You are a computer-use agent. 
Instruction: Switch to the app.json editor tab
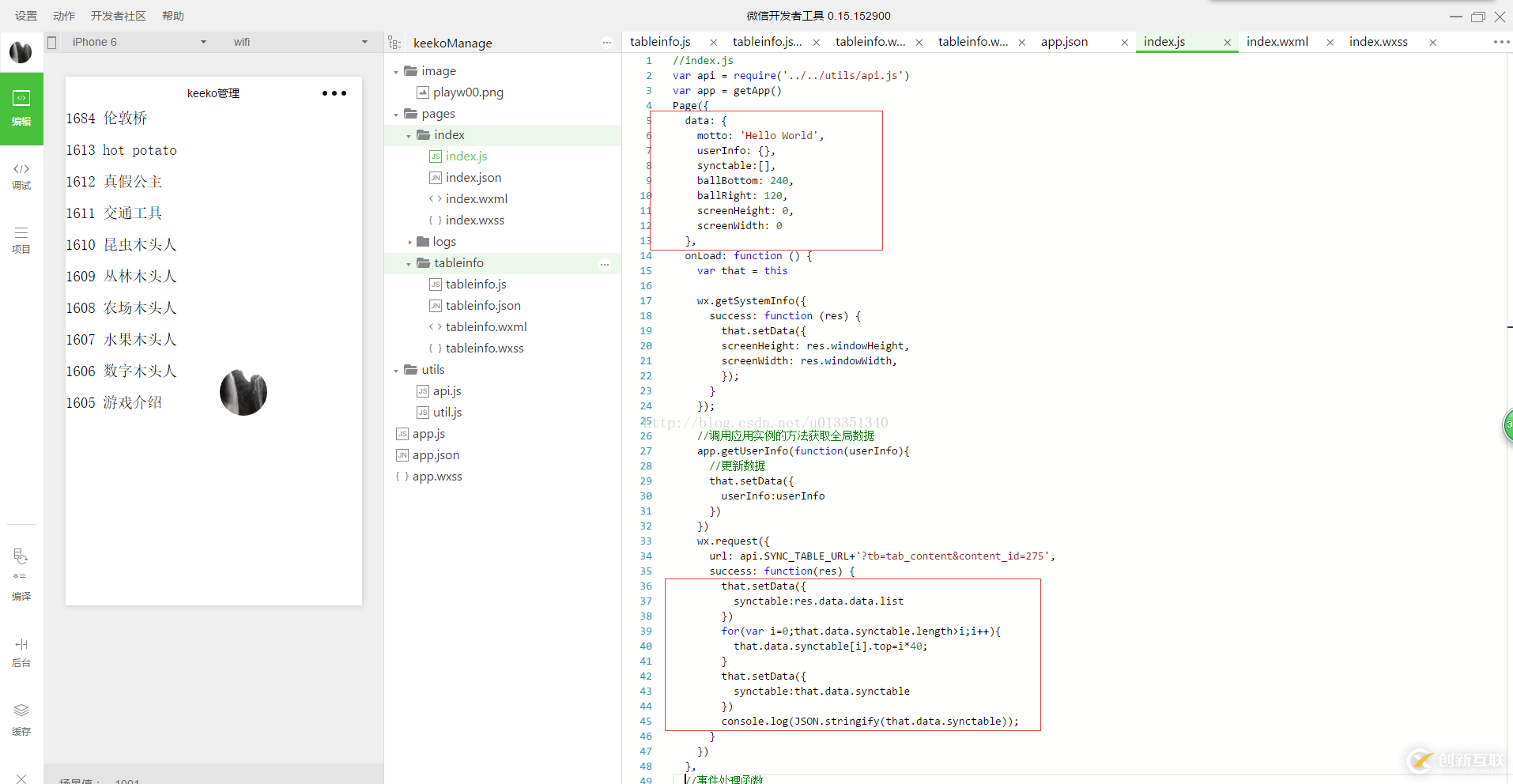click(x=1064, y=42)
